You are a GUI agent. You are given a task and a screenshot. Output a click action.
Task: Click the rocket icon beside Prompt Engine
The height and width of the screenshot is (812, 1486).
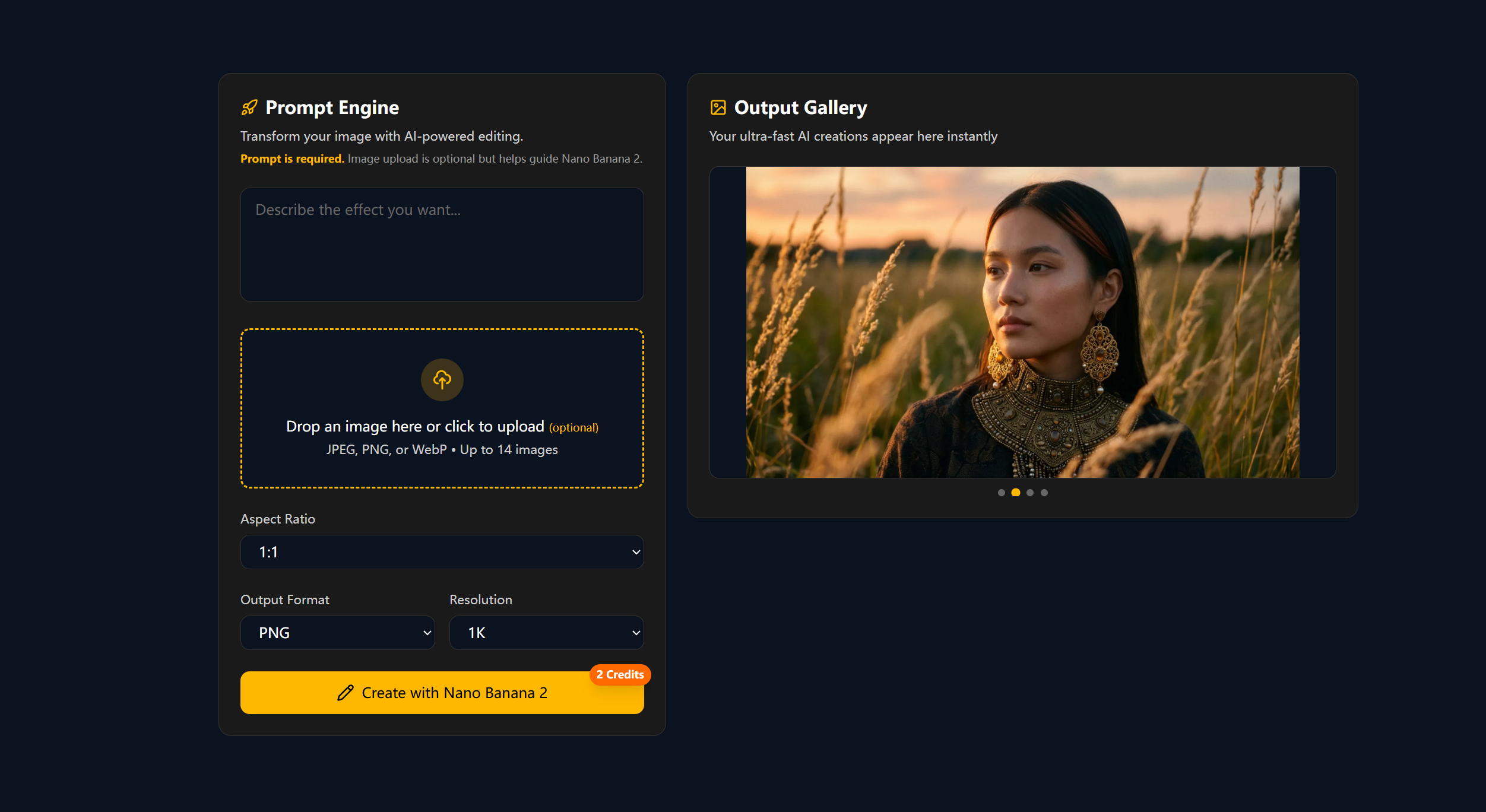tap(249, 107)
